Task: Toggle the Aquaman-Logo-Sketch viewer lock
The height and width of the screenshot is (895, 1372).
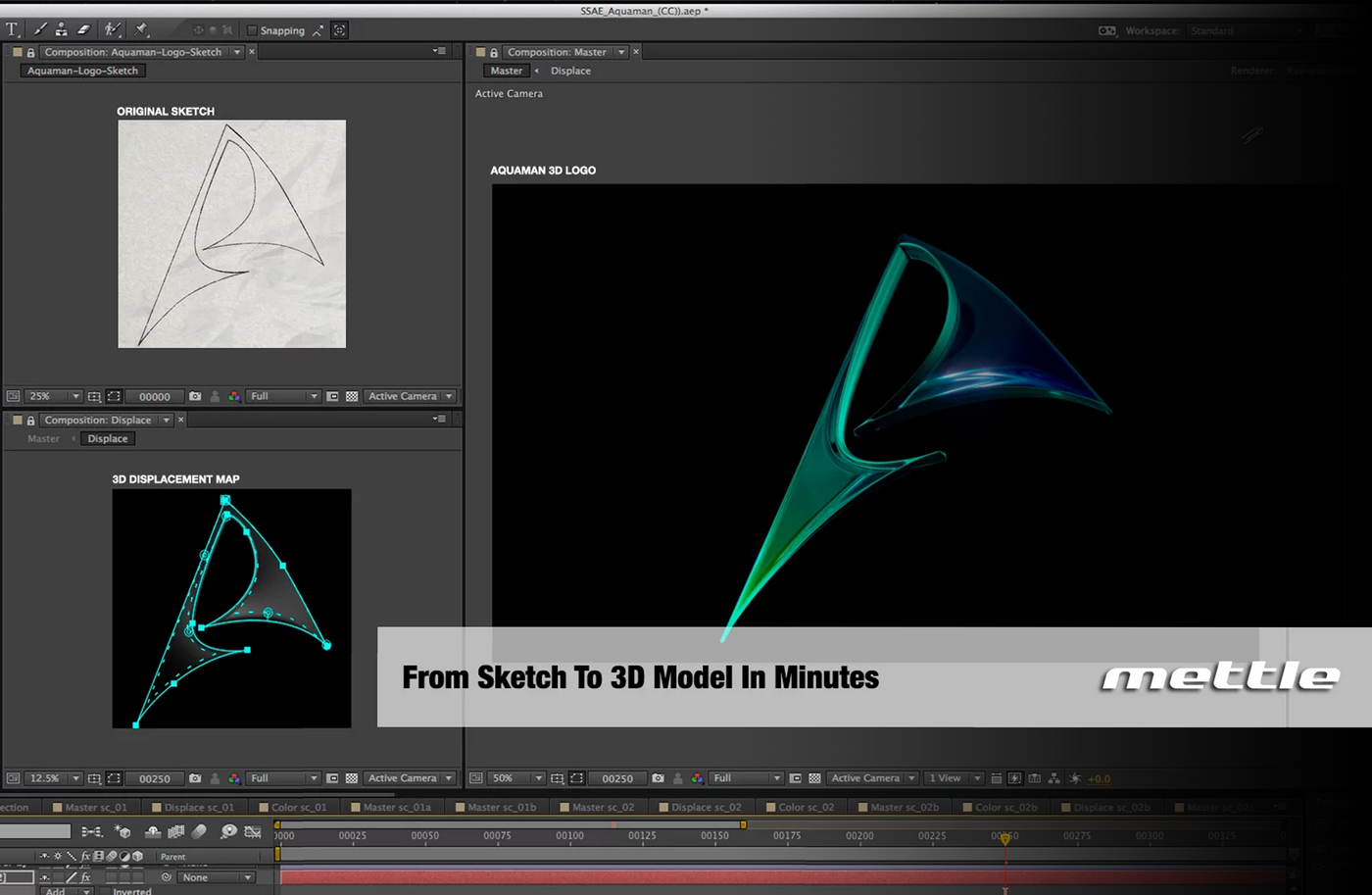Action: pos(30,52)
